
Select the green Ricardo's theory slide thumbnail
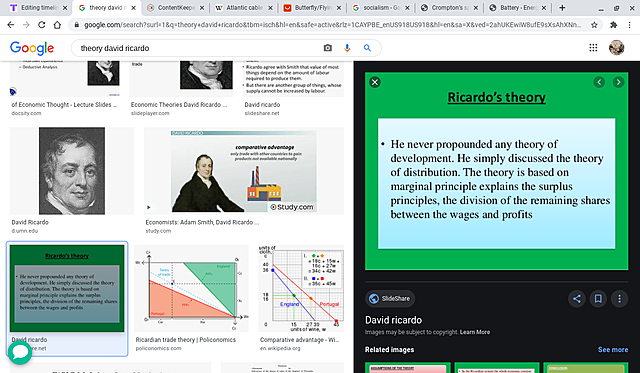67,289
